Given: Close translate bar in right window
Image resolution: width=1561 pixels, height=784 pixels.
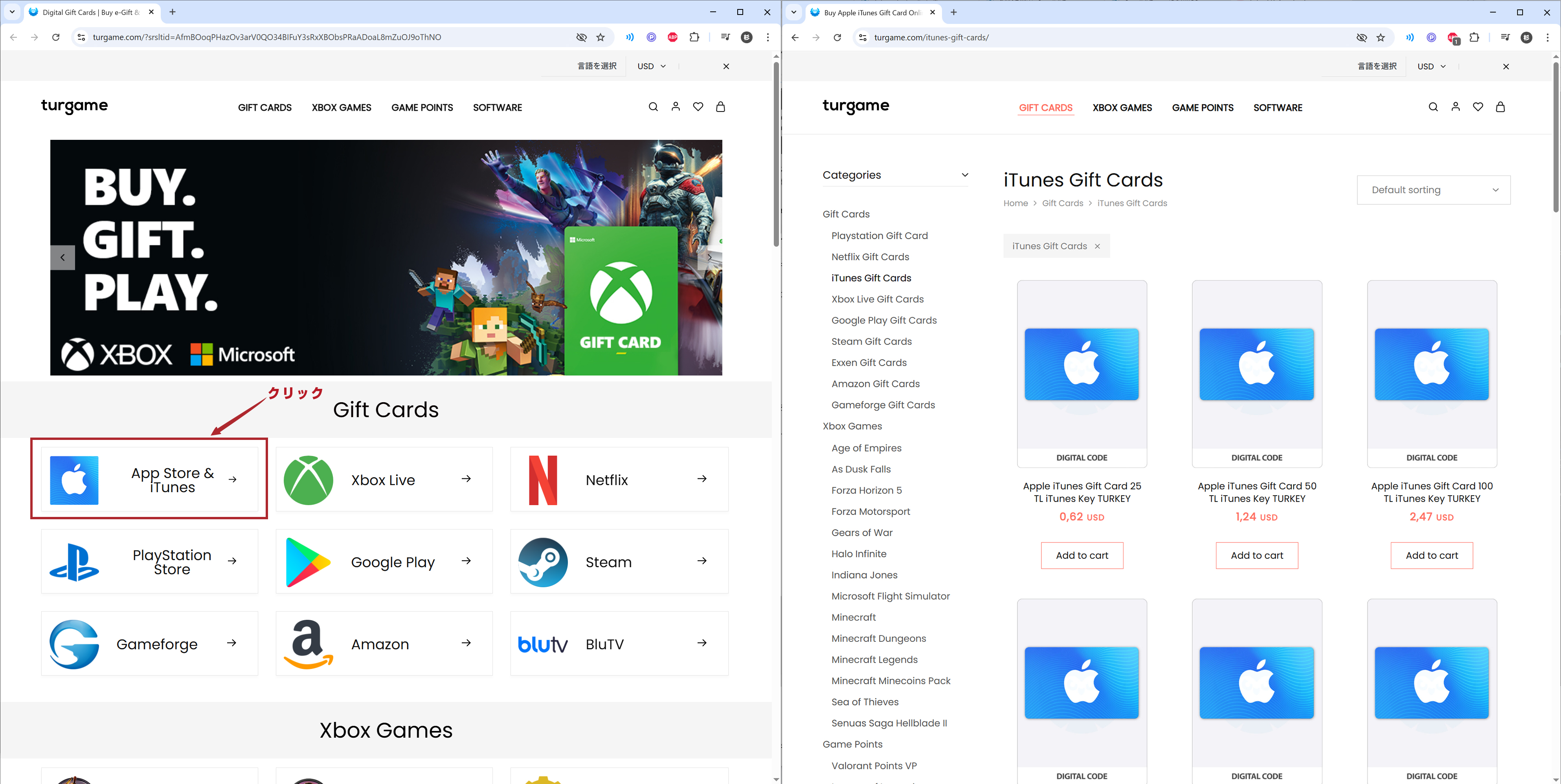Looking at the screenshot, I should (1506, 66).
